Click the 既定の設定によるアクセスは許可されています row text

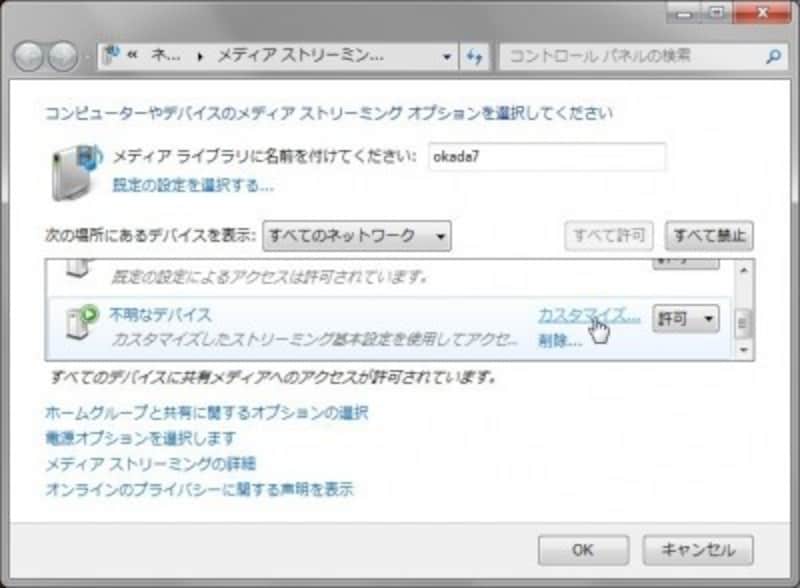click(269, 277)
